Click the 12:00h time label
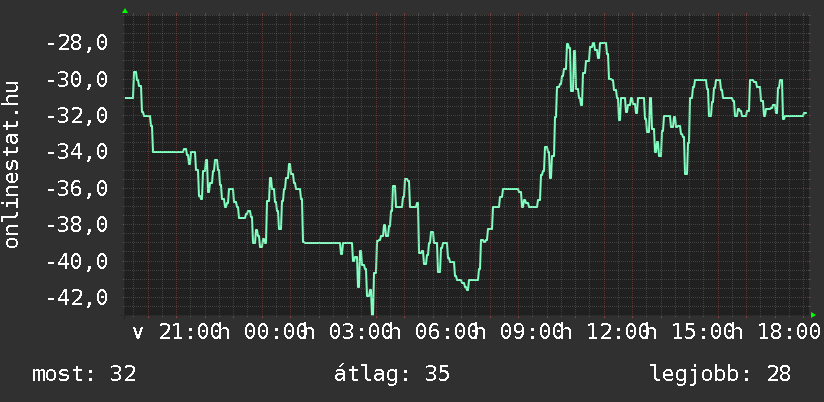Viewport: 824px width, 402px height. coord(615,331)
